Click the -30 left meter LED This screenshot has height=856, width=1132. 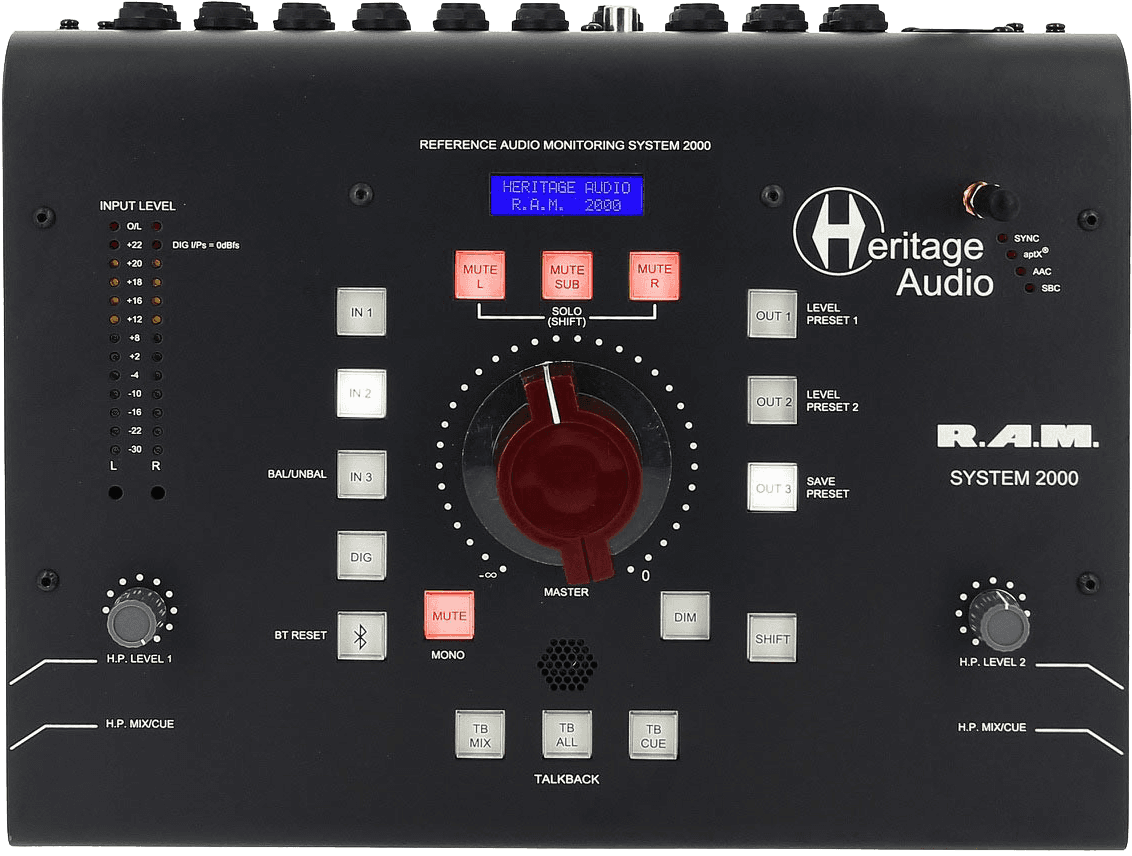(x=114, y=449)
